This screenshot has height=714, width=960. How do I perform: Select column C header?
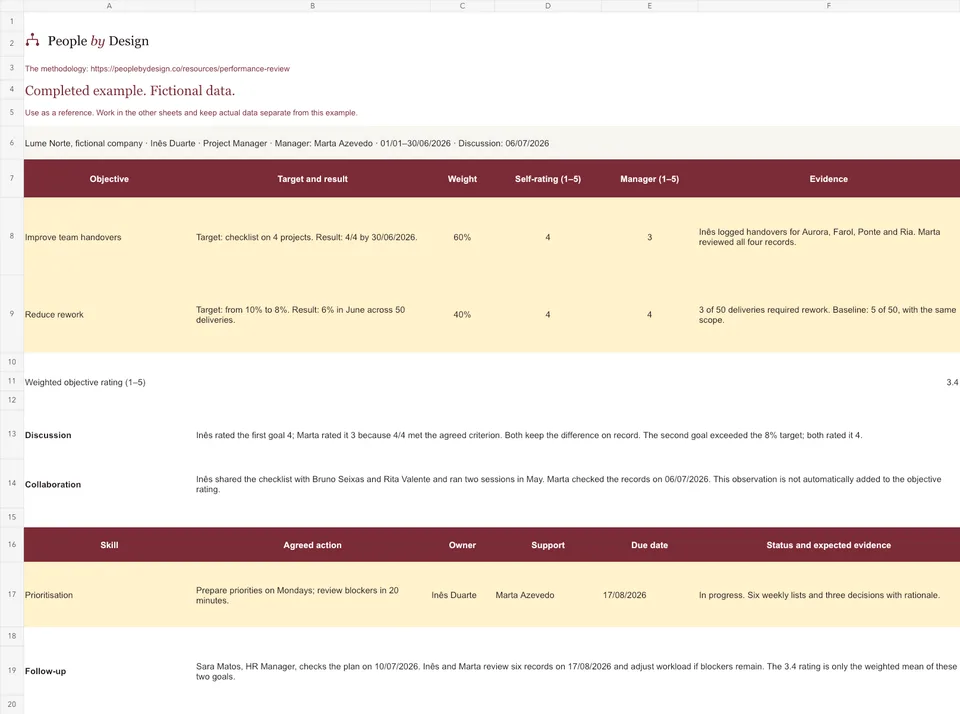click(x=462, y=6)
